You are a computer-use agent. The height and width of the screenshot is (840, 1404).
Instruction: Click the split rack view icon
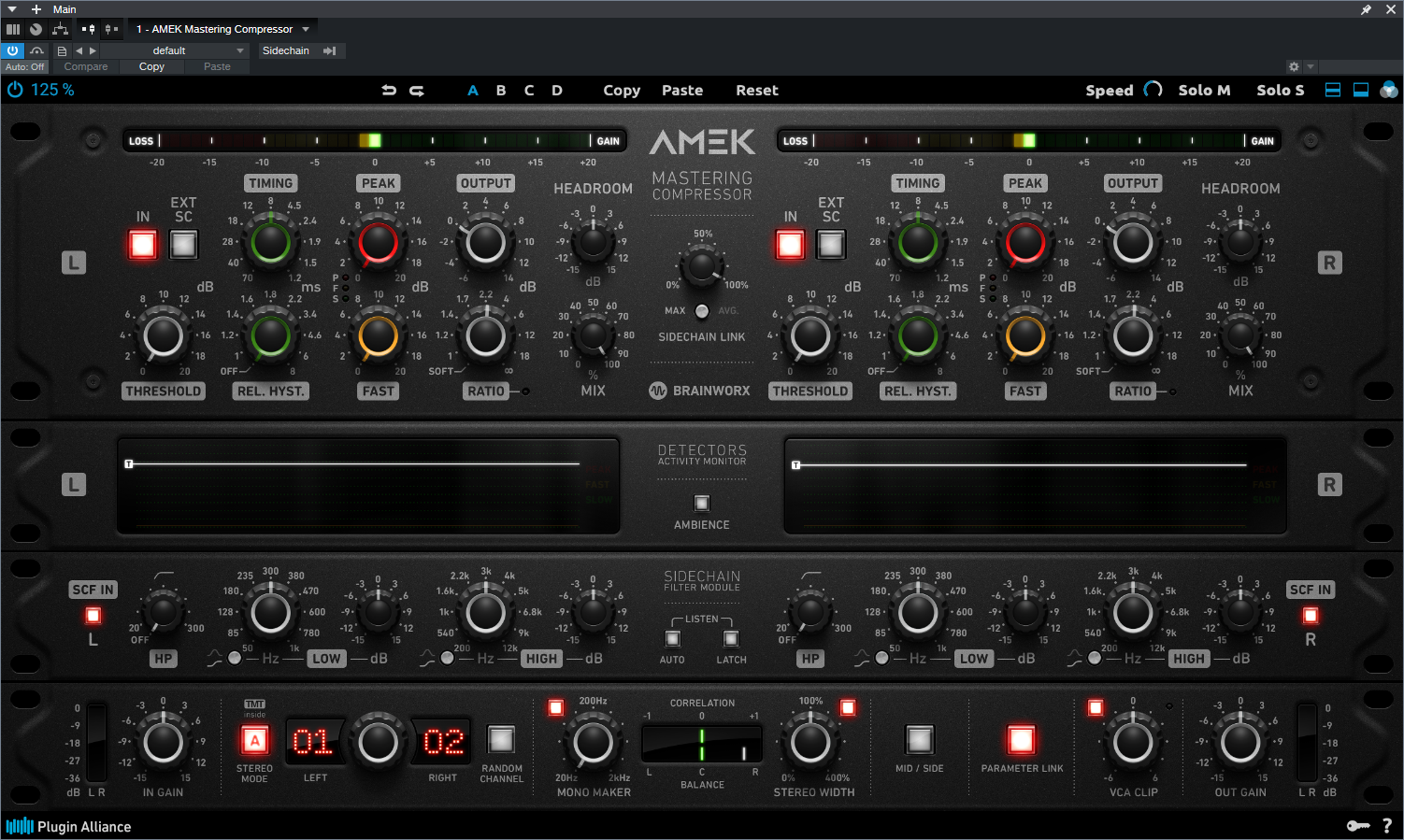coord(1333,90)
